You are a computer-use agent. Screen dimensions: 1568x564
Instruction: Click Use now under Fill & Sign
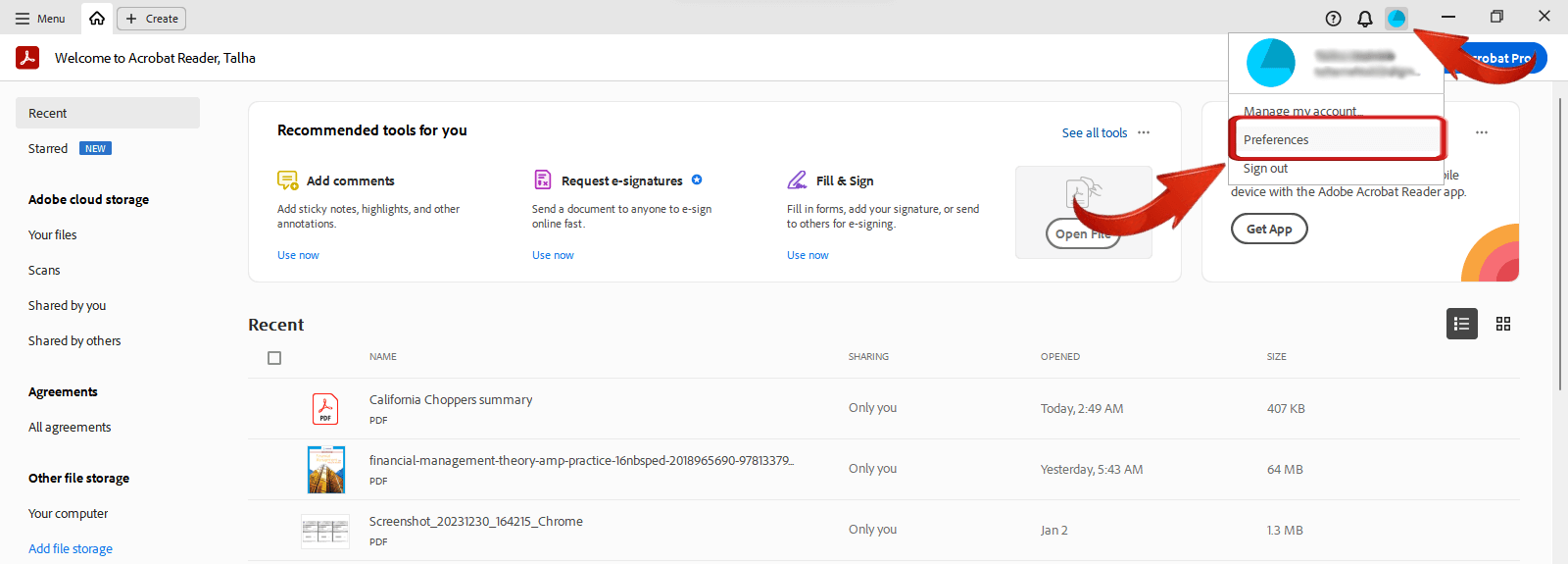pos(808,255)
